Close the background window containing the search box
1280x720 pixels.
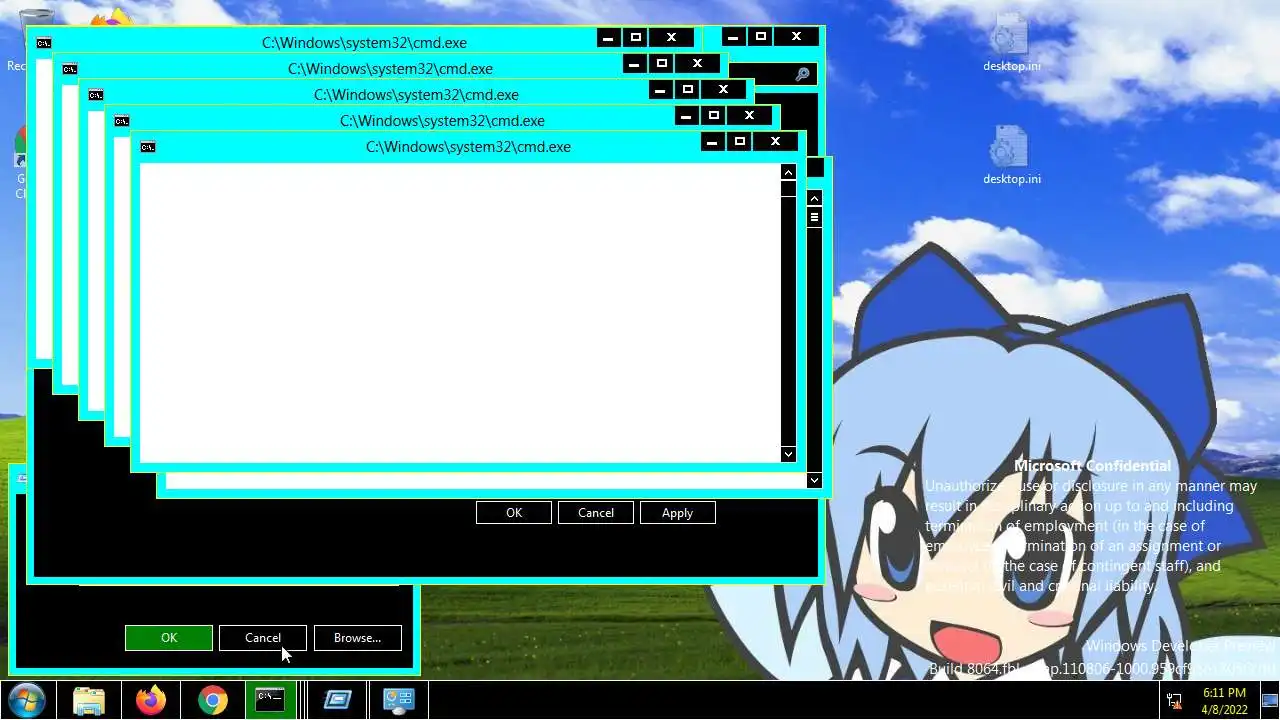[x=796, y=37]
